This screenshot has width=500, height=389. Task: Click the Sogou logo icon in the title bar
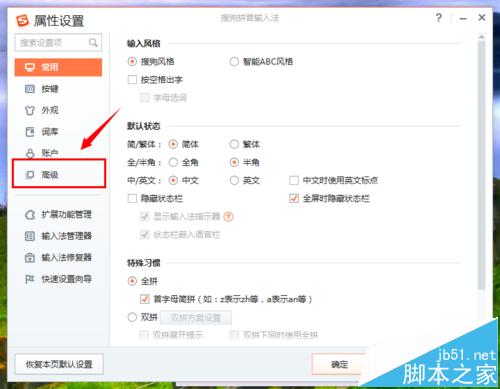[23, 21]
